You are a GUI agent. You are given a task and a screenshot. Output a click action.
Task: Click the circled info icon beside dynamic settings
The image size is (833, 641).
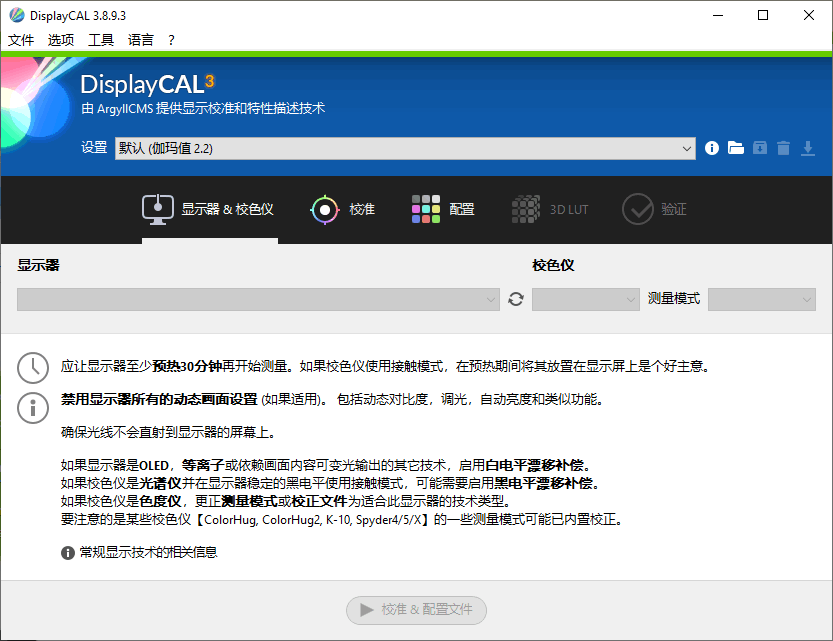tap(33, 408)
